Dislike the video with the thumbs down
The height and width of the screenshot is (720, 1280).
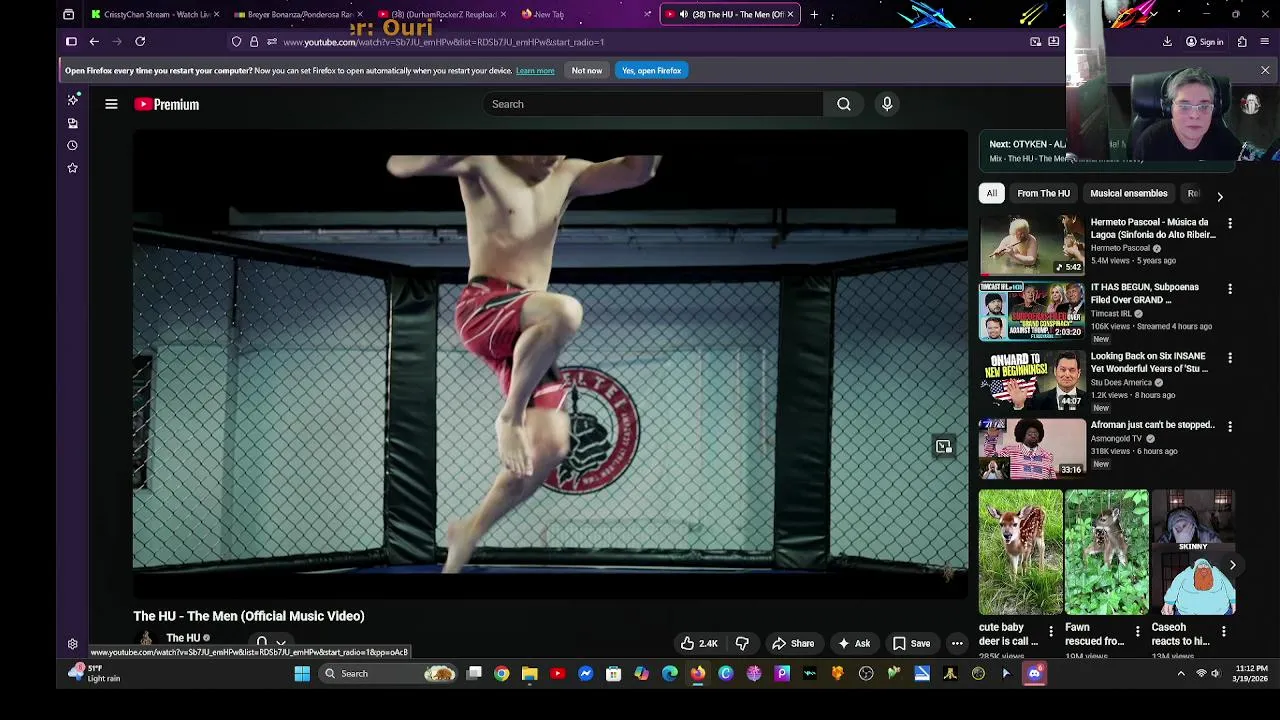[742, 644]
